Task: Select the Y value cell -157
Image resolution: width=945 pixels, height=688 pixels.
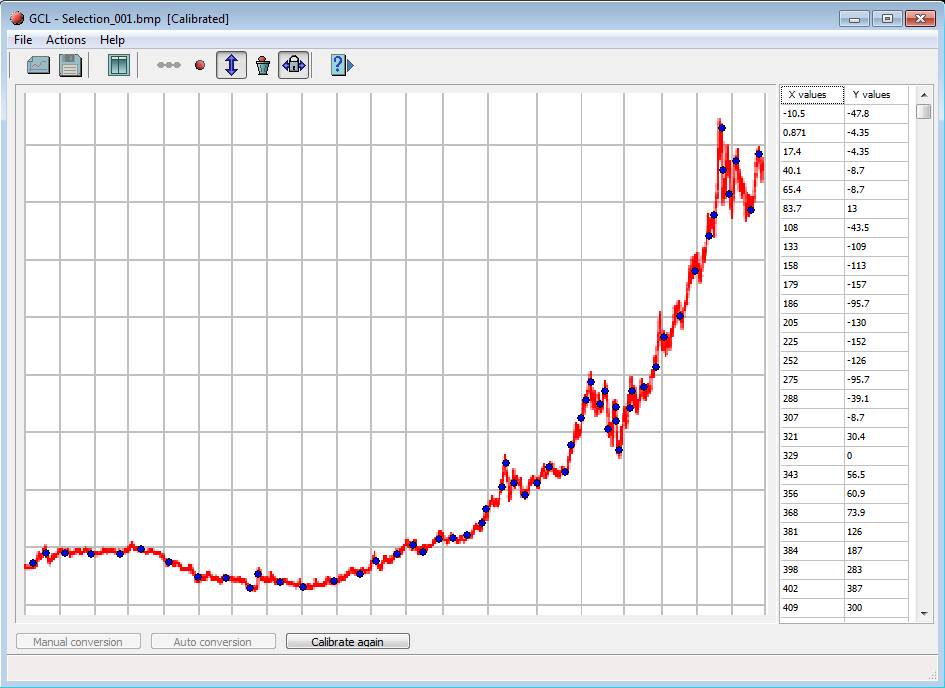Action: tap(876, 284)
